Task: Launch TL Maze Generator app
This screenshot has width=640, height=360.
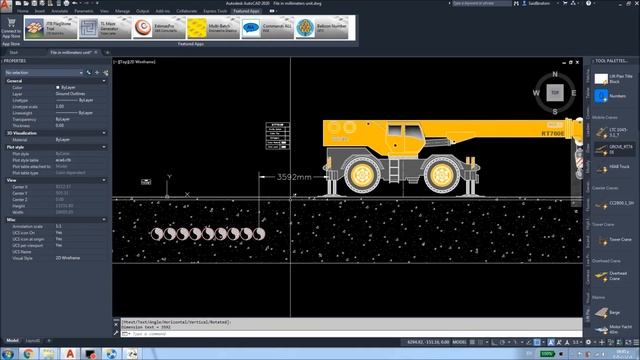Action: (x=105, y=28)
